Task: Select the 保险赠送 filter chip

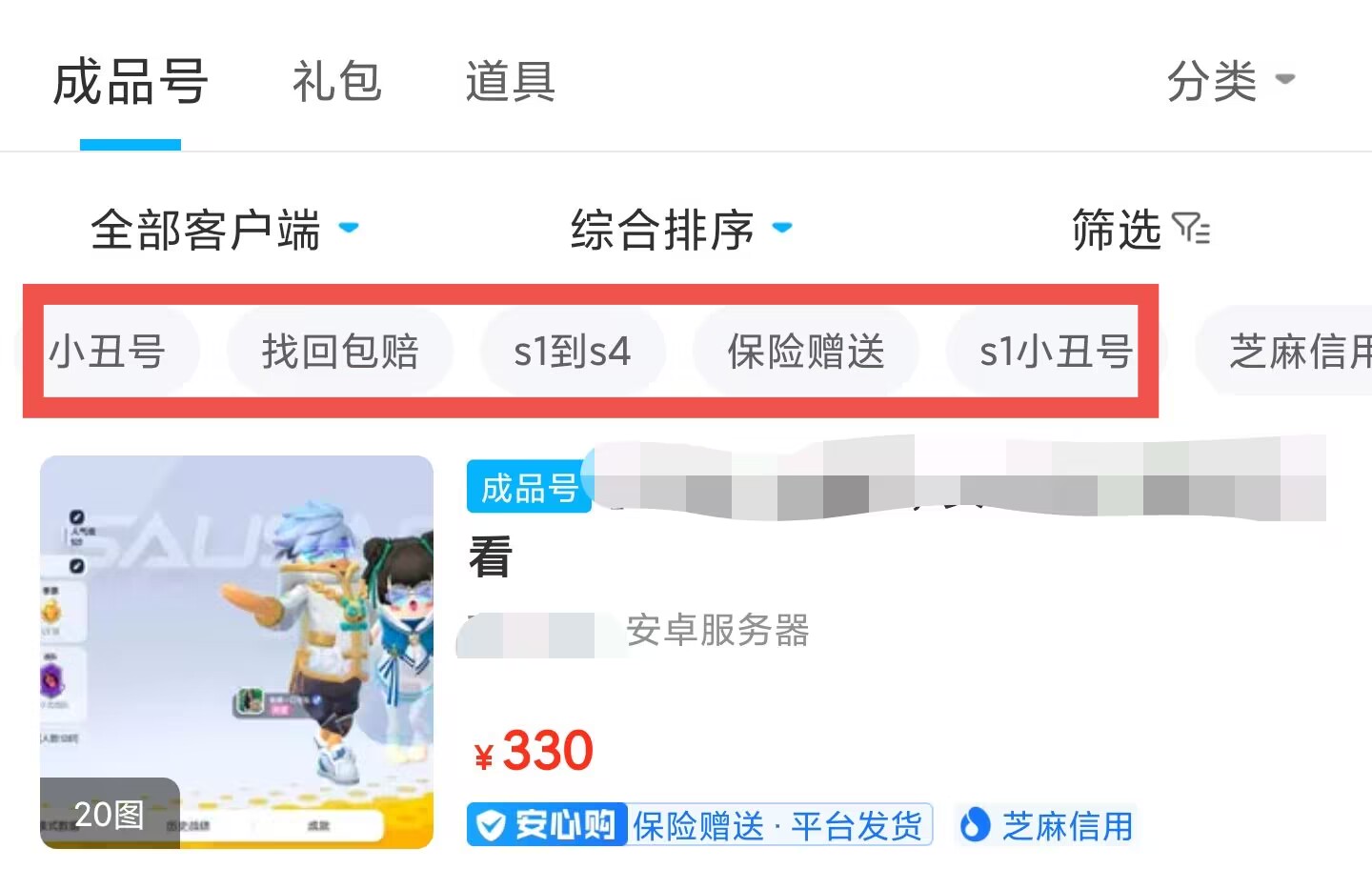Action: pyautogui.click(x=806, y=352)
